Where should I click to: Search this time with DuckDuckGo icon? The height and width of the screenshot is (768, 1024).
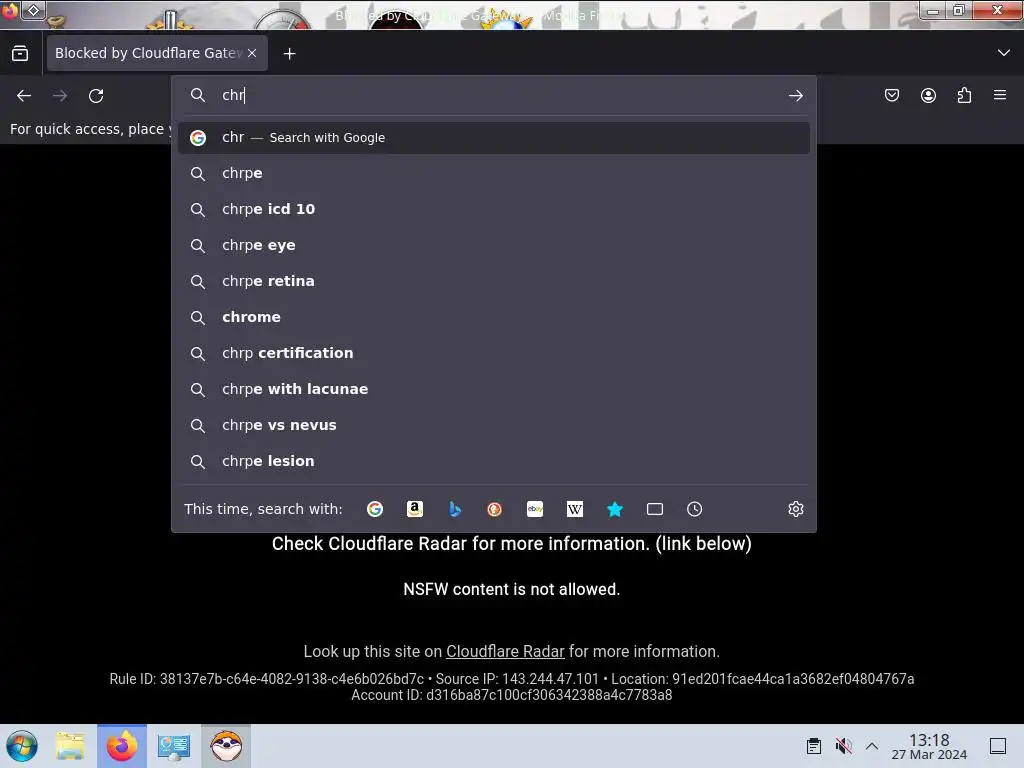(x=494, y=509)
